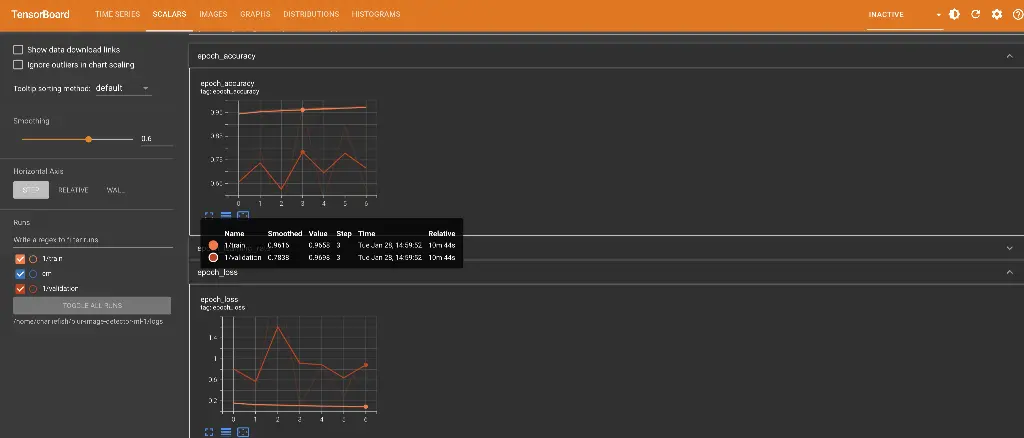1024x438 pixels.
Task: Toggle y-axis log scale on epoch_loss chart
Action: point(226,431)
